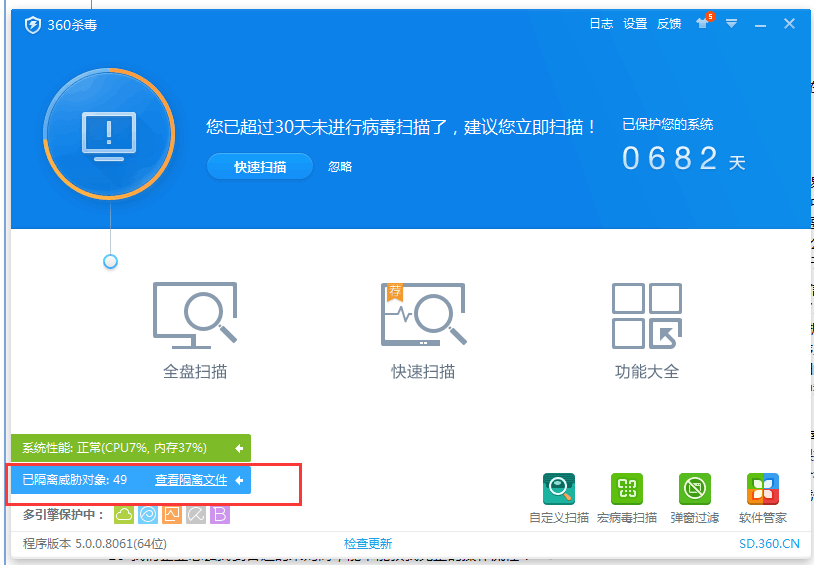
Task: Start scan with blue 快速扫描 button
Action: [260, 167]
